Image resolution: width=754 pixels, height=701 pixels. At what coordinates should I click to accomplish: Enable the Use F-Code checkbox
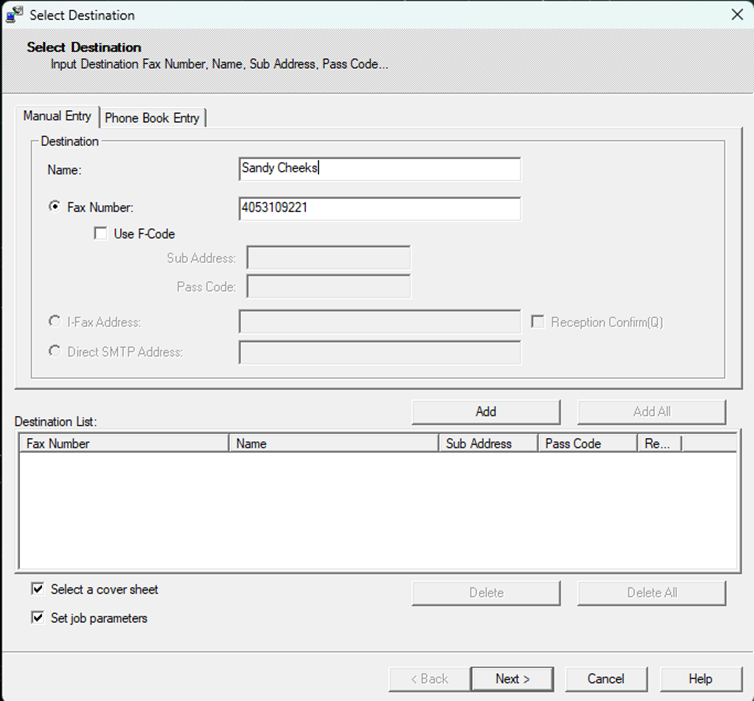(100, 234)
